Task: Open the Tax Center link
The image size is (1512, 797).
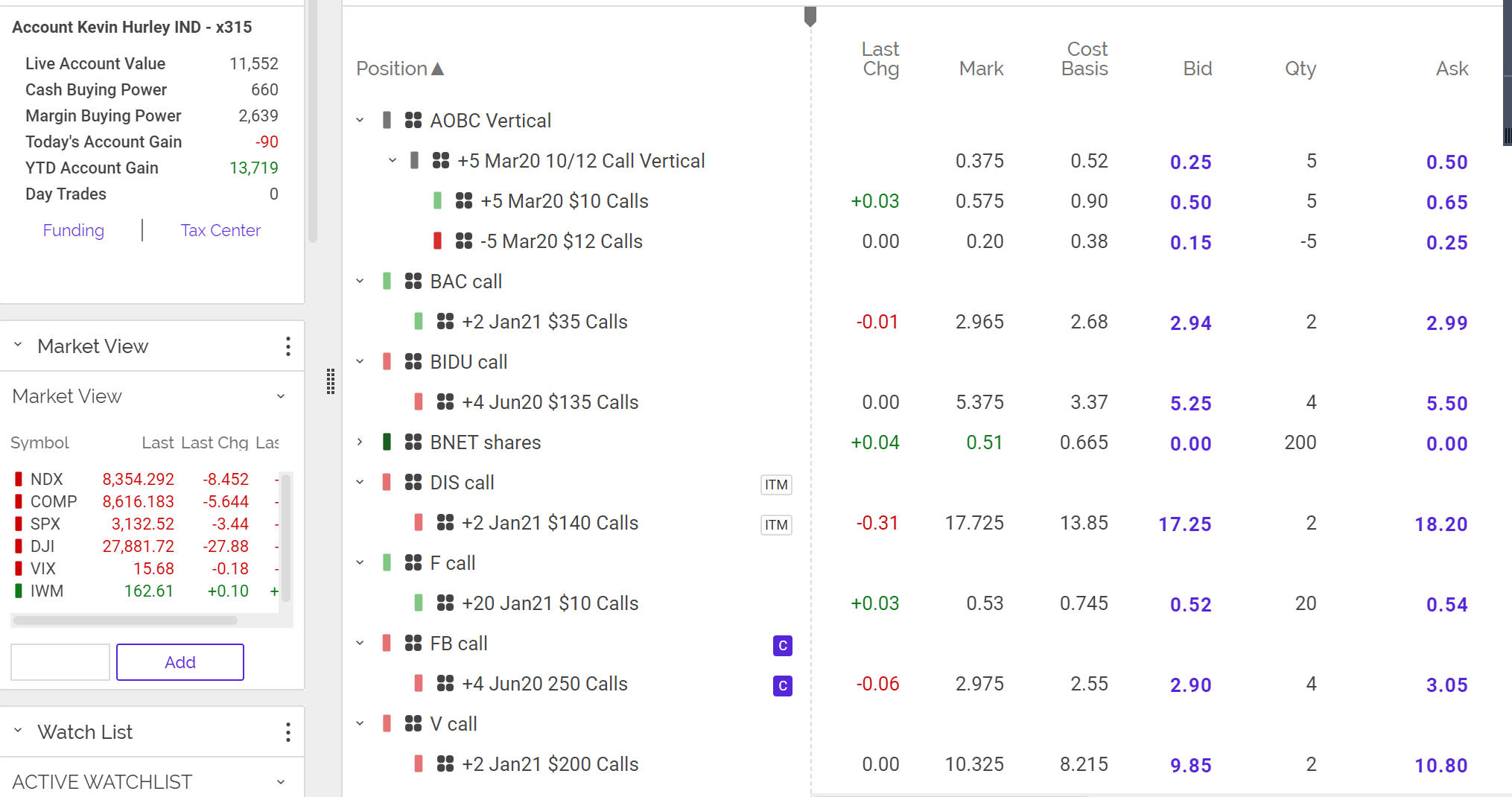Action: click(220, 230)
